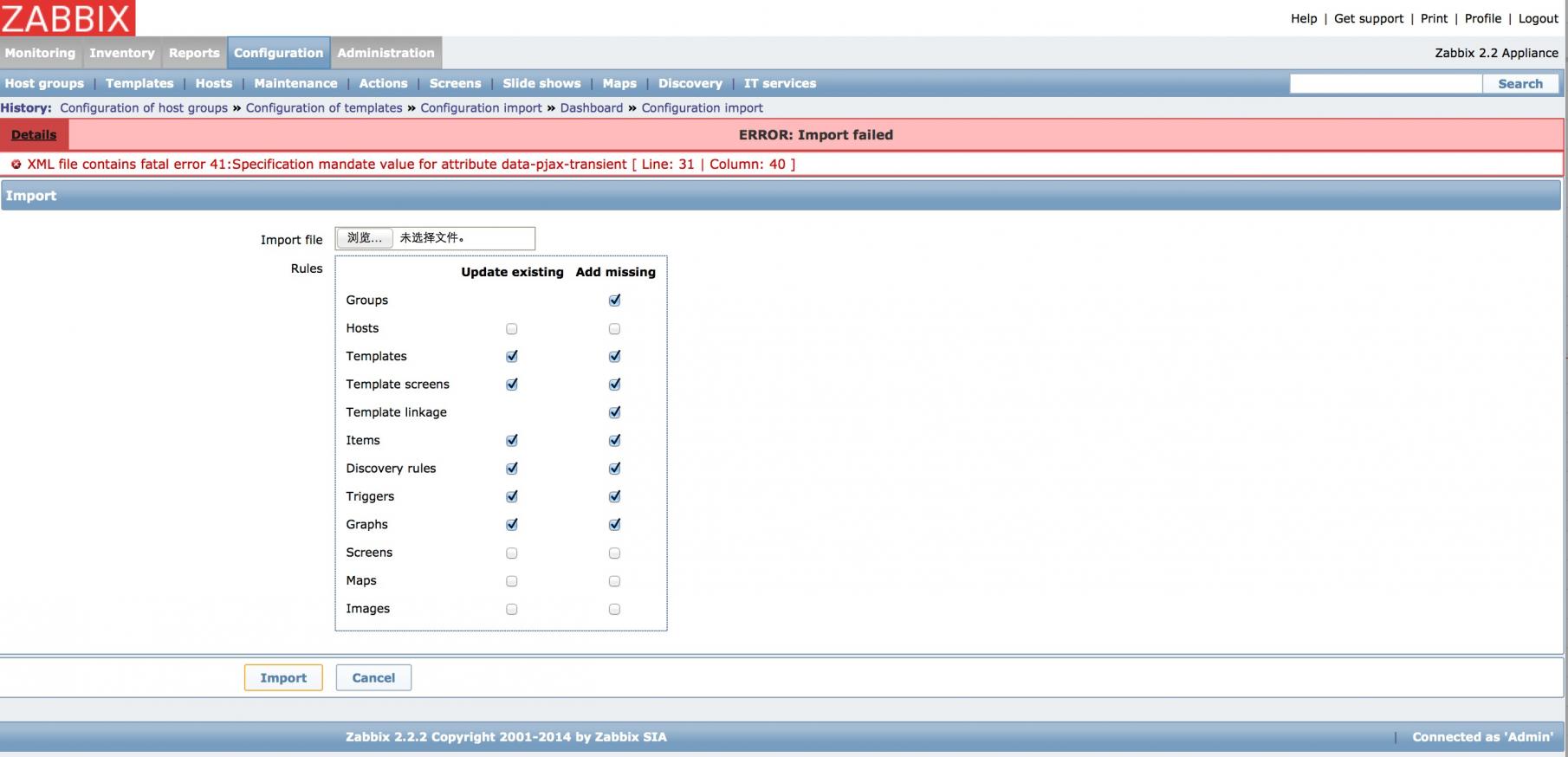This screenshot has width=1568, height=757.
Task: Check Add missing for Maps
Action: pyautogui.click(x=614, y=581)
